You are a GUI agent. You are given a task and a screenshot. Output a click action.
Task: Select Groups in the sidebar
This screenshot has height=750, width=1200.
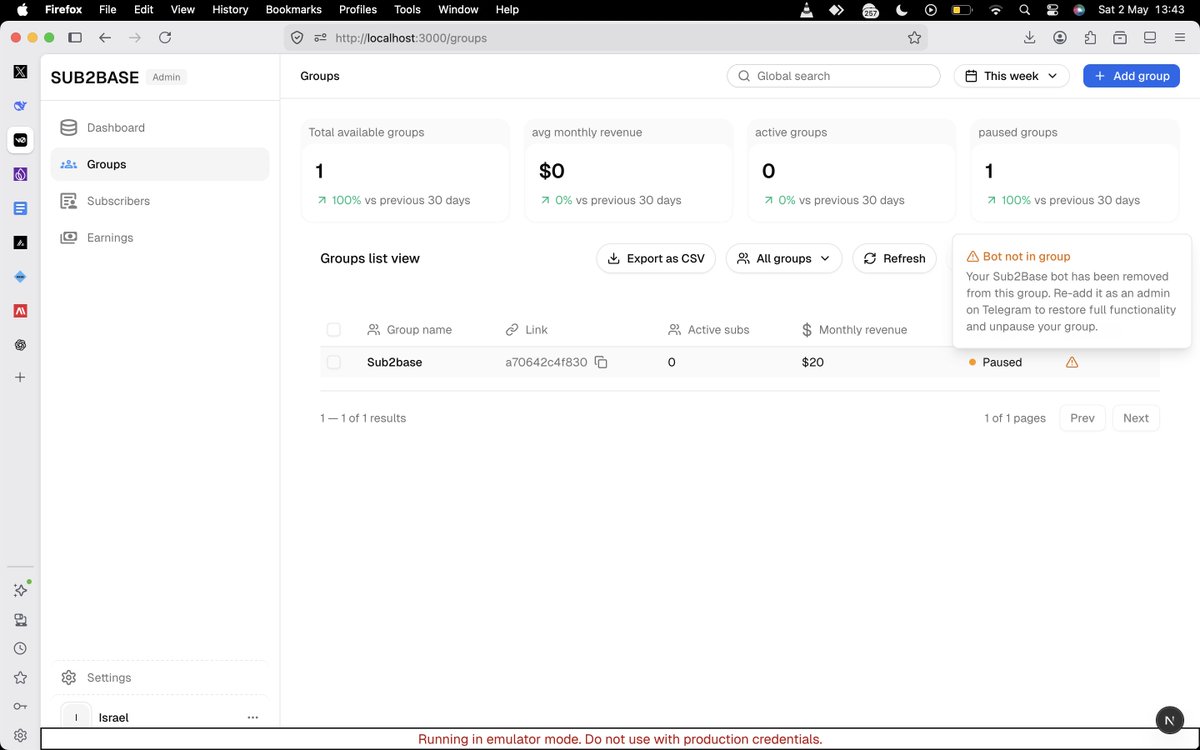160,164
